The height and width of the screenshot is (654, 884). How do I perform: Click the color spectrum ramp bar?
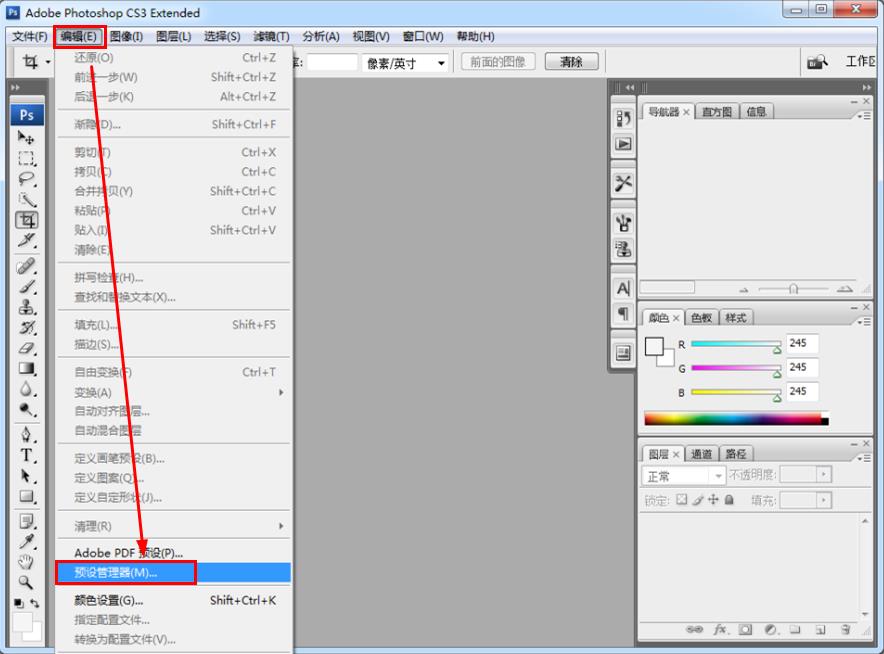733,418
